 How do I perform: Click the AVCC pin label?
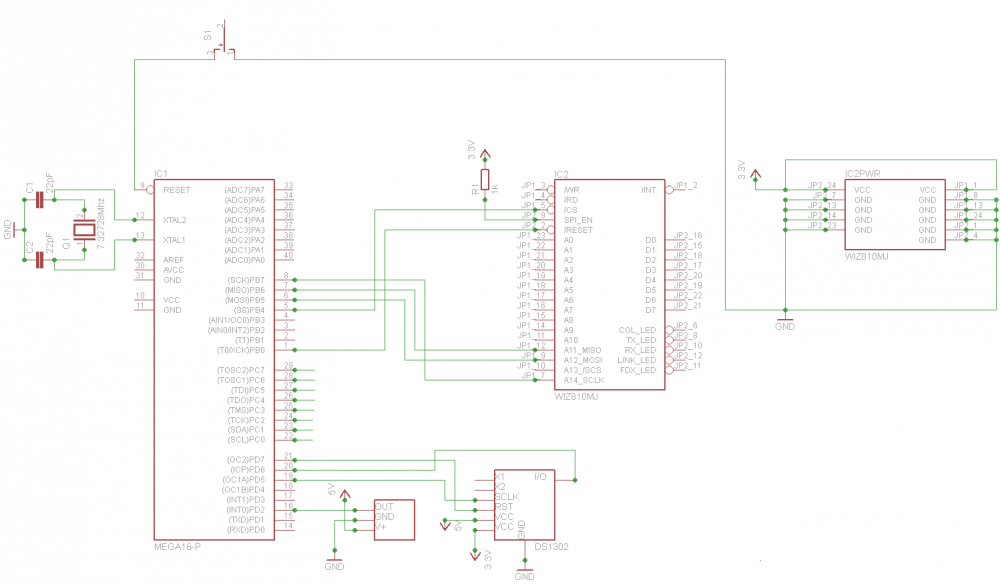[173, 270]
